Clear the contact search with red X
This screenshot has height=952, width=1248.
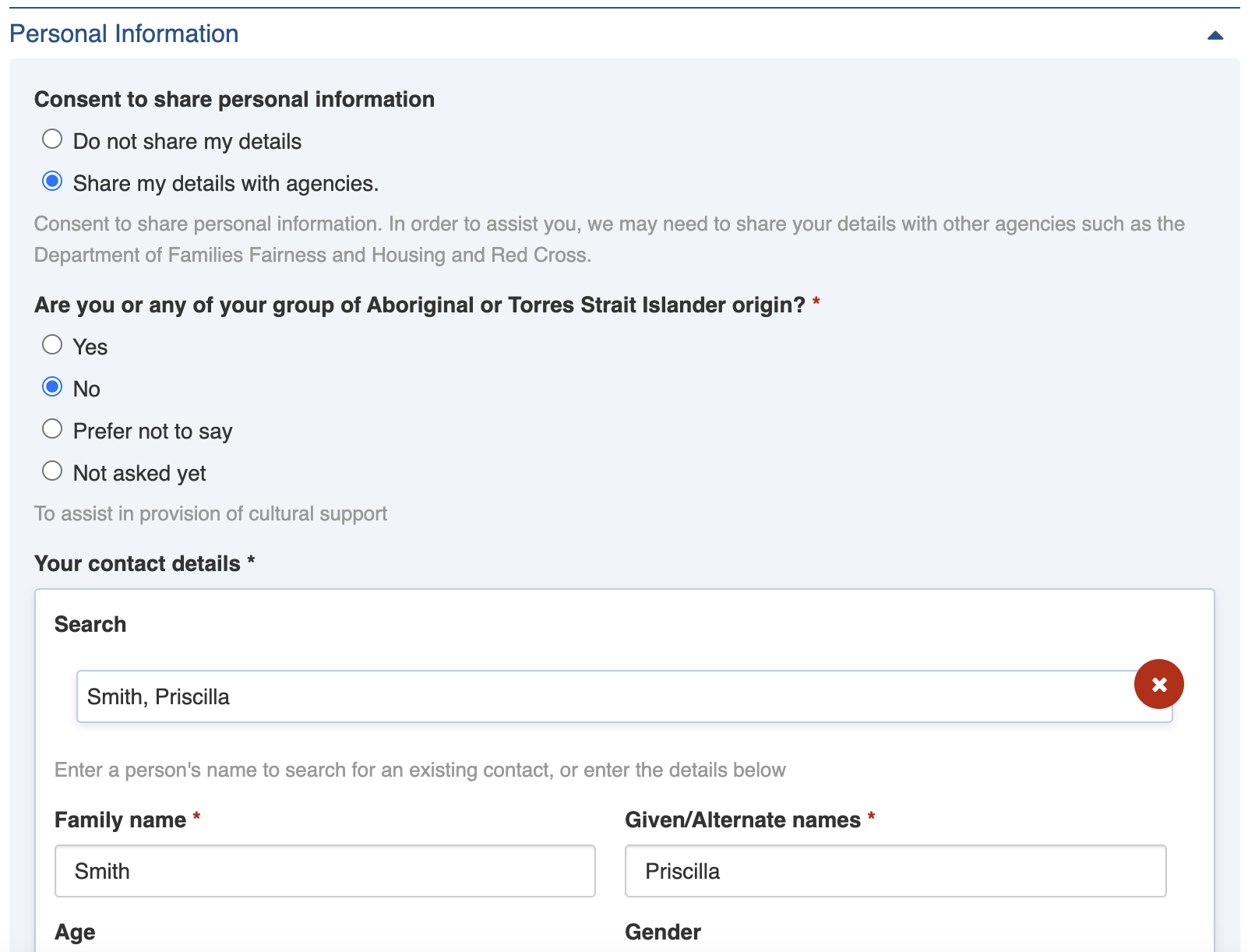(x=1158, y=684)
